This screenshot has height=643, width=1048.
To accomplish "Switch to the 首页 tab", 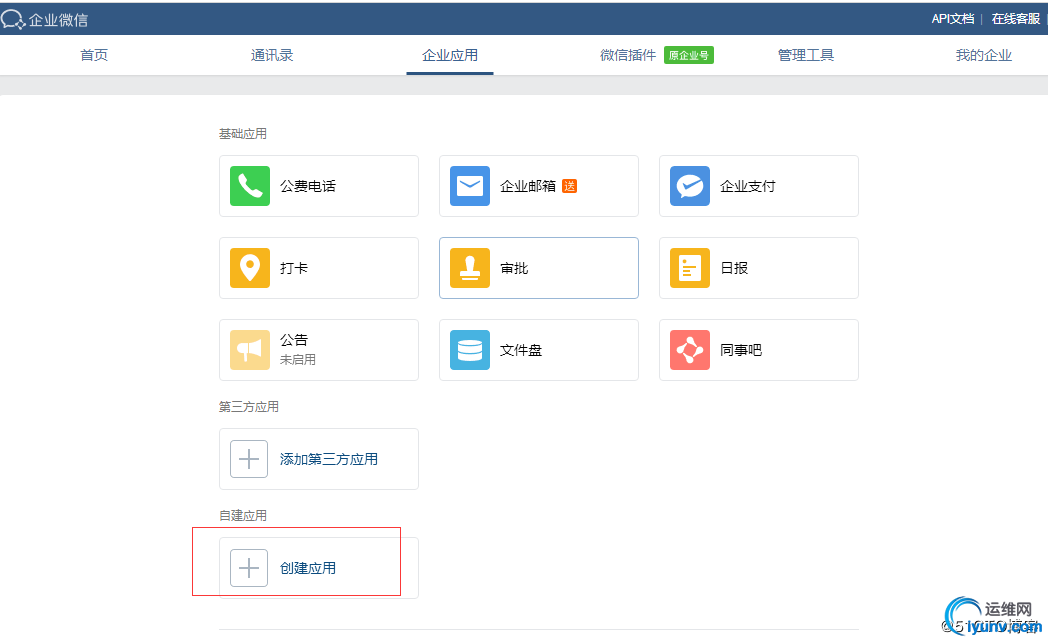I will pyautogui.click(x=94, y=55).
